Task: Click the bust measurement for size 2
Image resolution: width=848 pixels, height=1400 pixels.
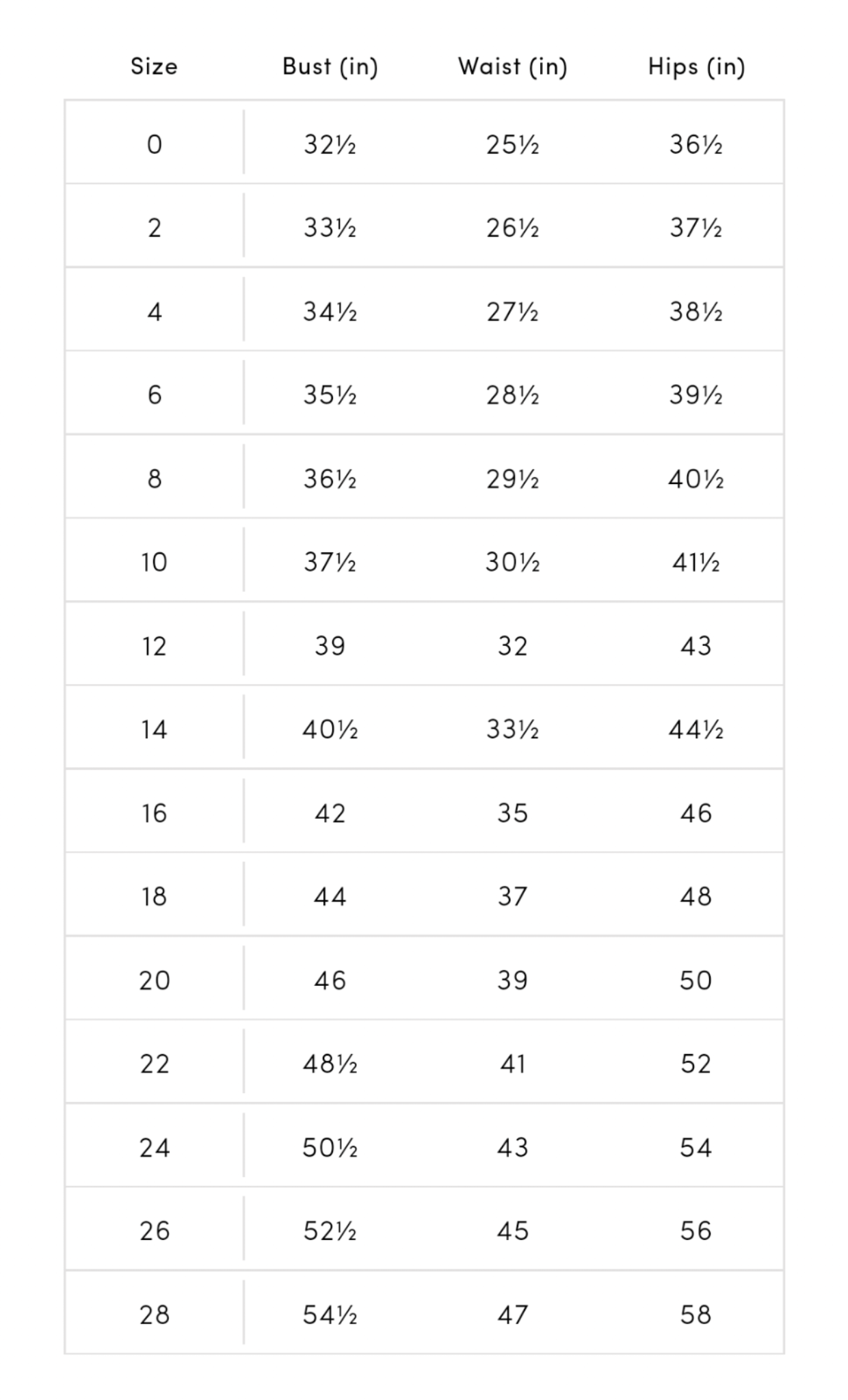Action: tap(330, 228)
